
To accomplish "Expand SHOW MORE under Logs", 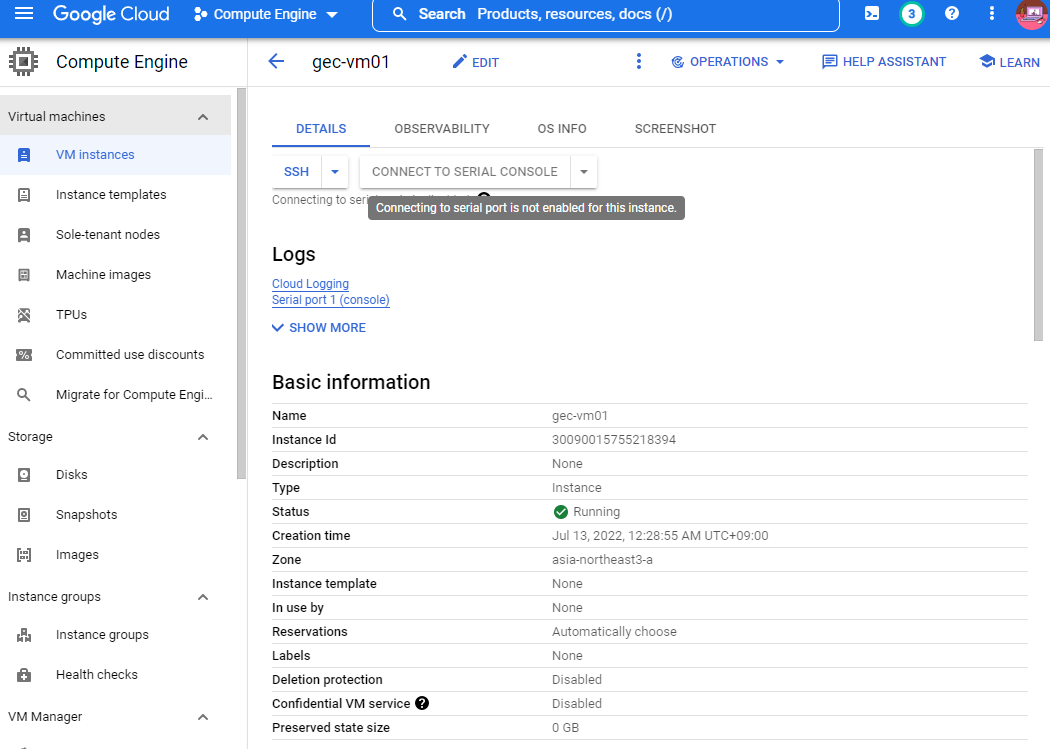I will [319, 328].
